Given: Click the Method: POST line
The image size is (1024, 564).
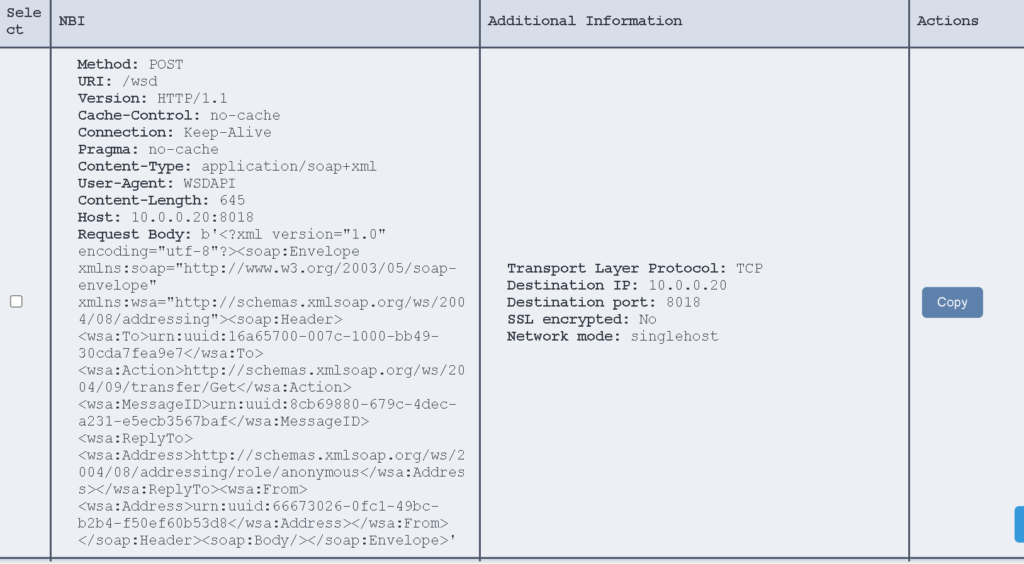Looking at the screenshot, I should pyautogui.click(x=130, y=64).
